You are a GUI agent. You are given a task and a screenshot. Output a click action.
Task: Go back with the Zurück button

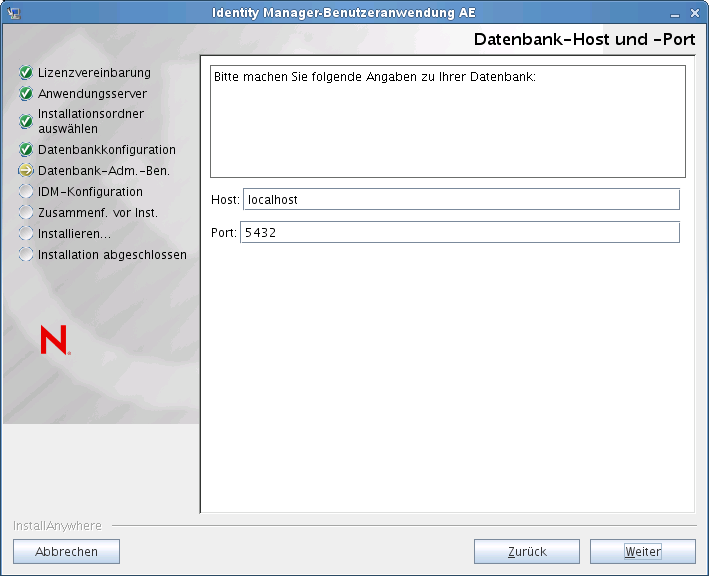pyautogui.click(x=527, y=551)
